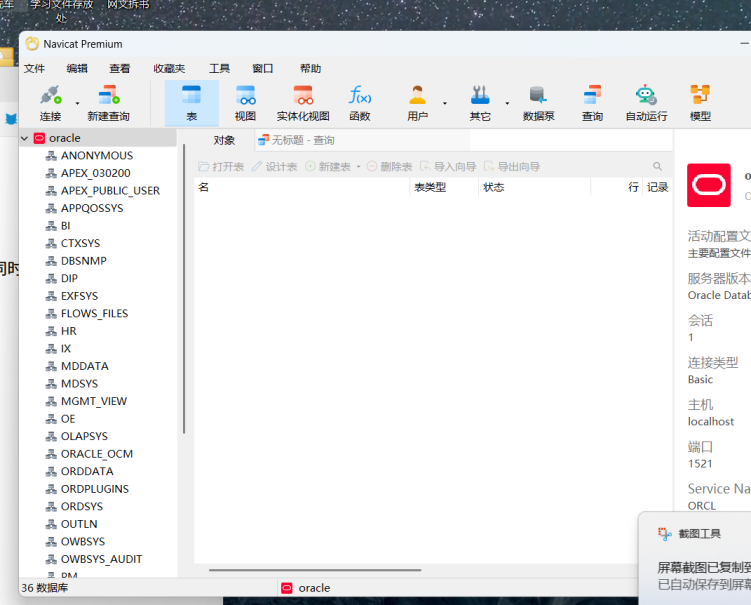
Task: Select the ORDSYS schema
Action: 82,507
